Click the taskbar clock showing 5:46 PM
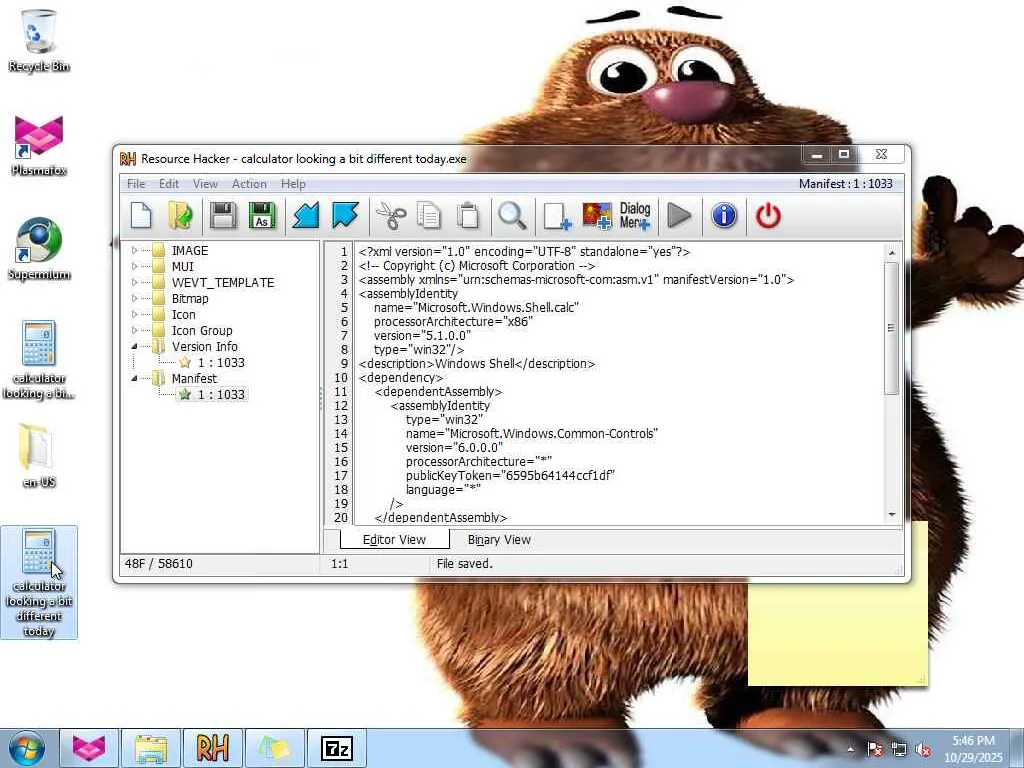The height and width of the screenshot is (768, 1024). click(x=972, y=749)
